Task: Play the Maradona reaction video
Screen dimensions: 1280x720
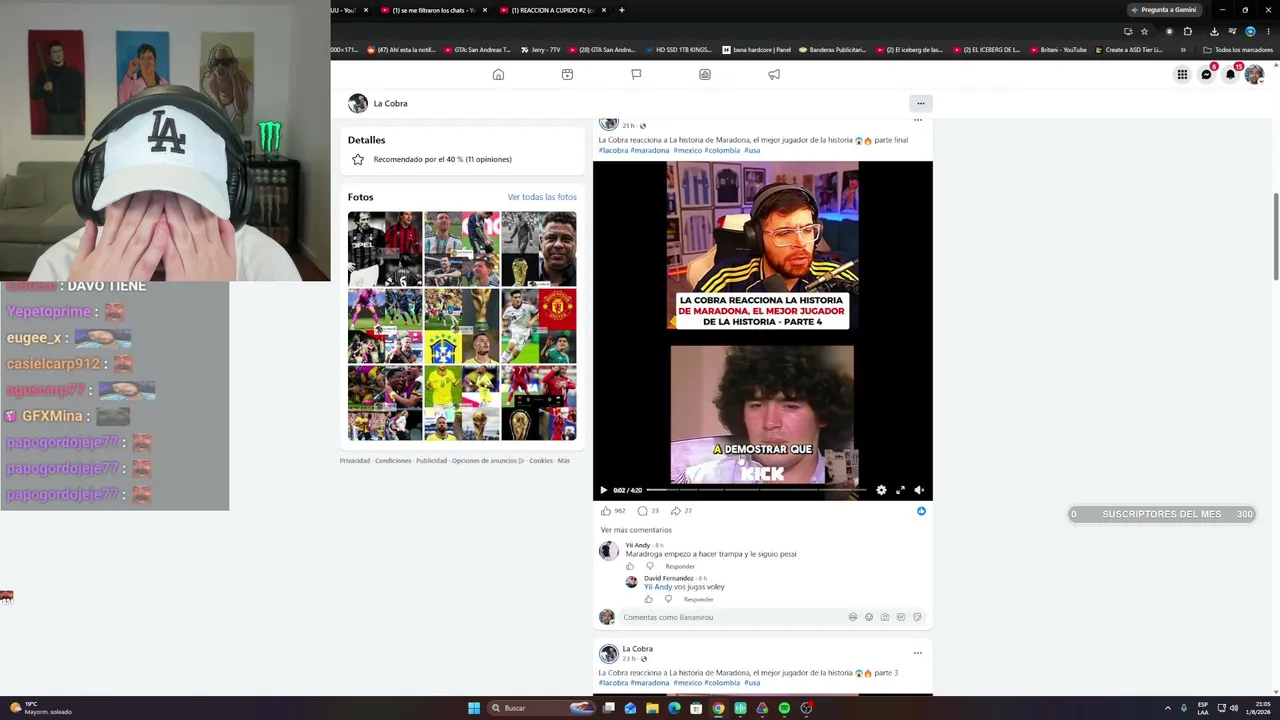Action: click(x=603, y=490)
